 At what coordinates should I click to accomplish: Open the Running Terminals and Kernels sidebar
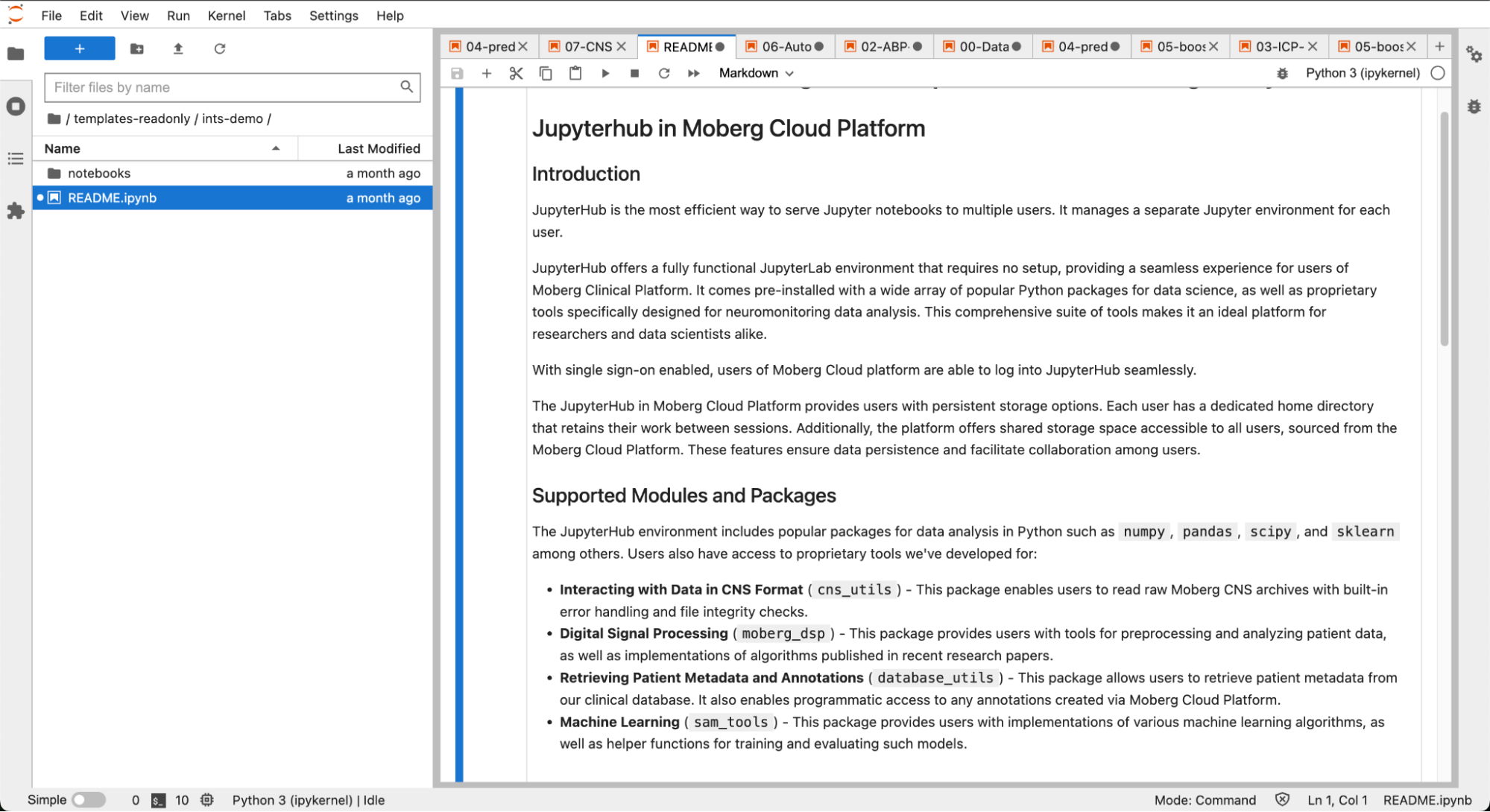pos(16,107)
